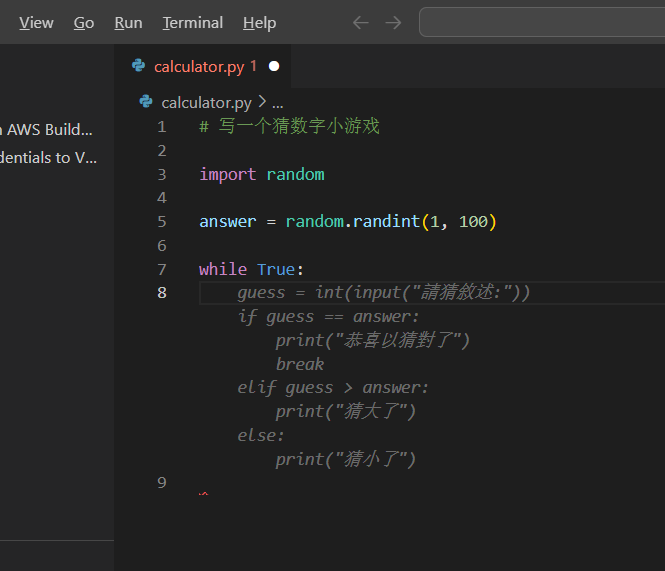Open the credentials to V... sidebar entry
665x571 pixels.
point(48,157)
